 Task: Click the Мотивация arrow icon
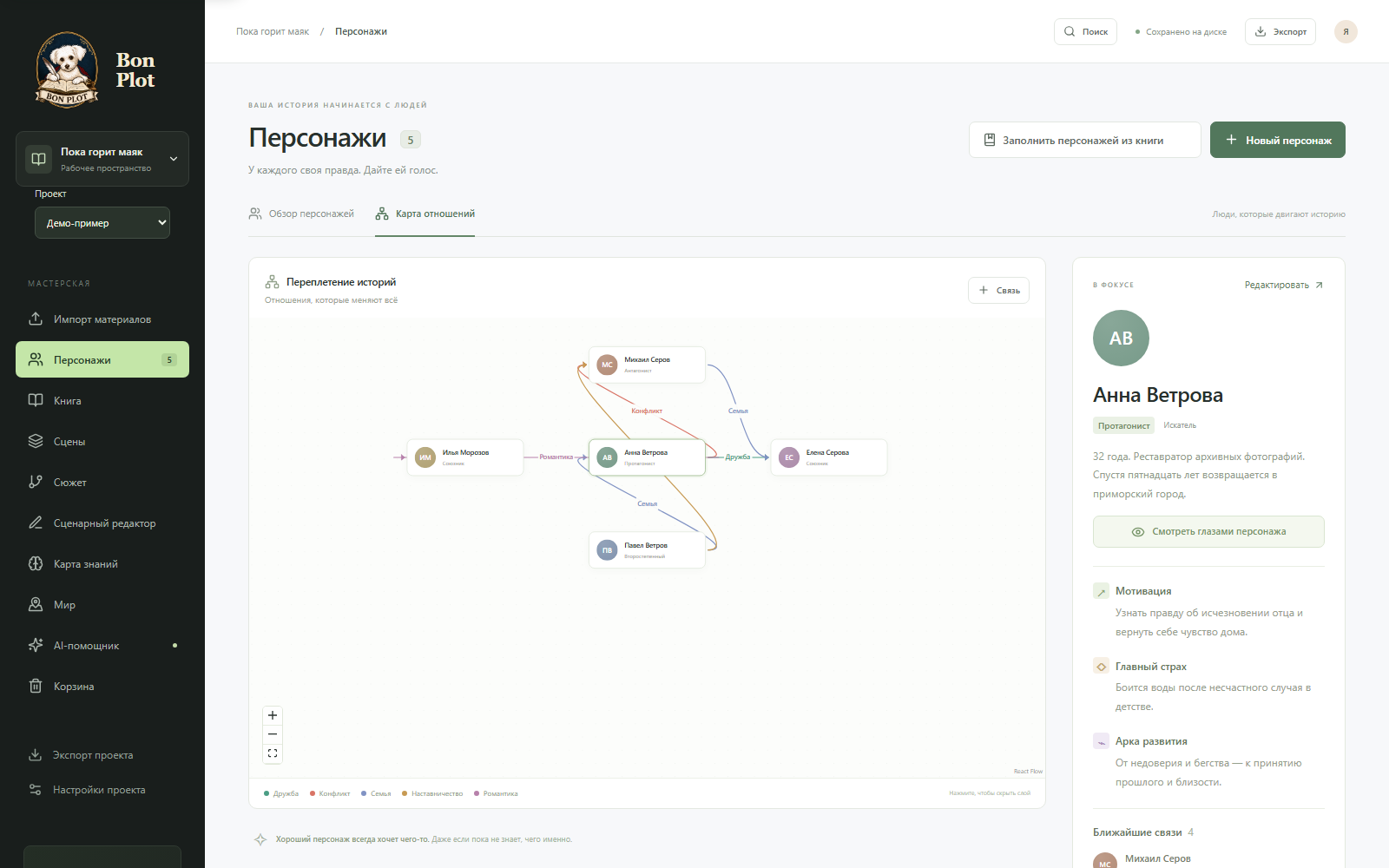pyautogui.click(x=1101, y=591)
